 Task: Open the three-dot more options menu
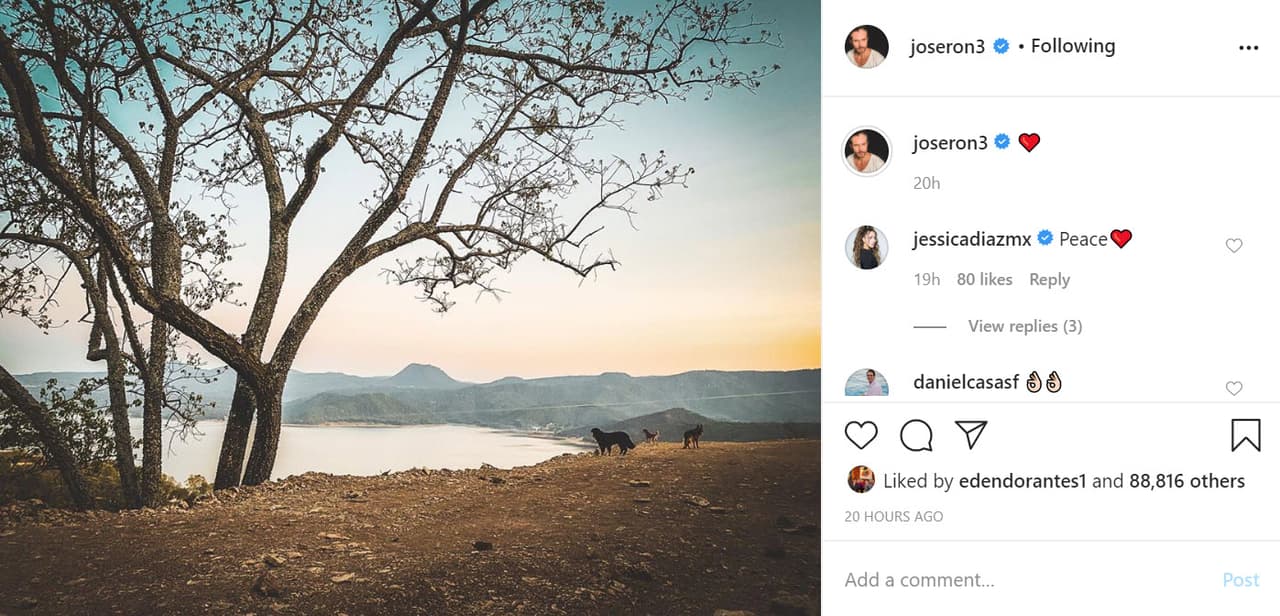click(1248, 47)
